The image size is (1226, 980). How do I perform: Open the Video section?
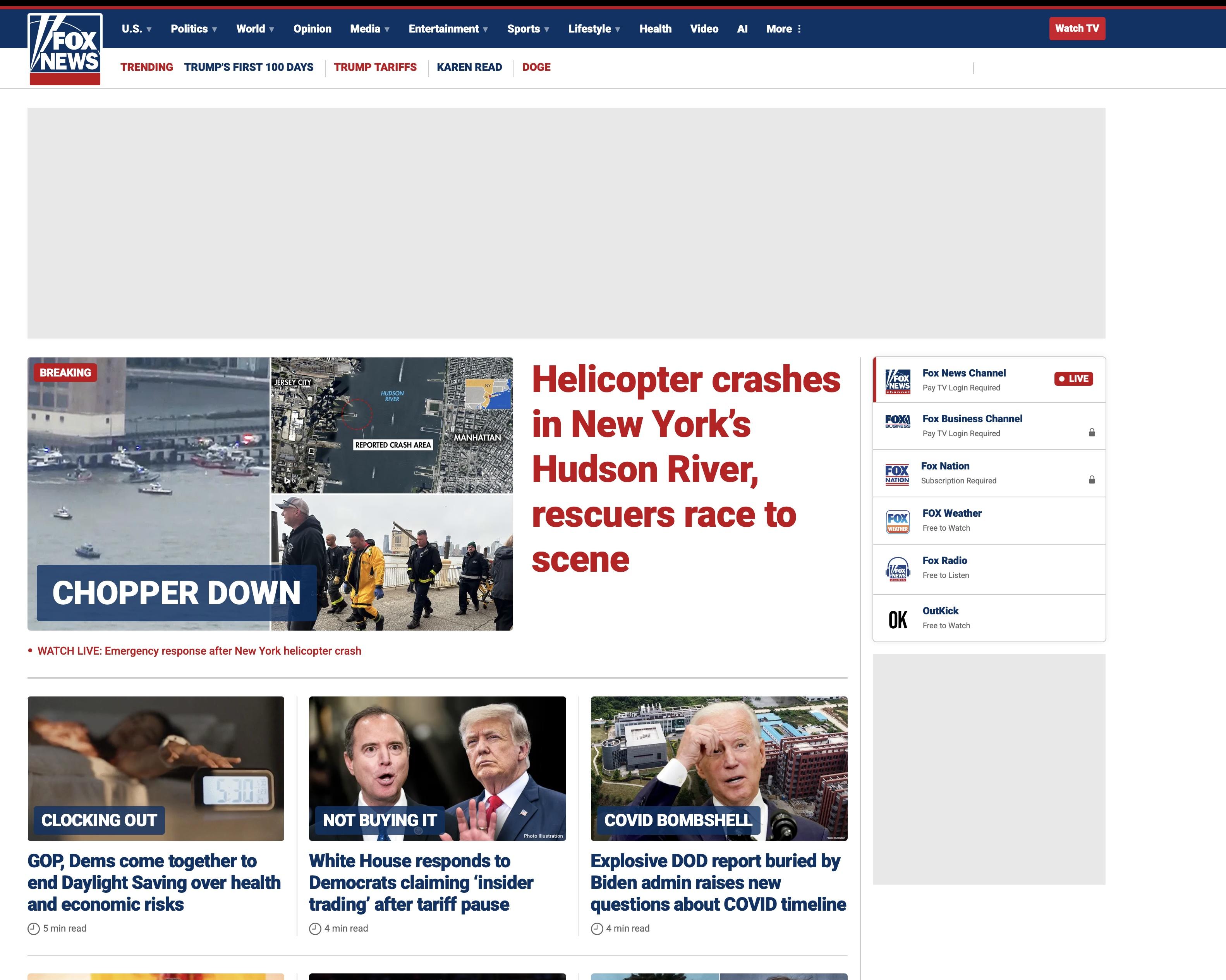(x=704, y=29)
